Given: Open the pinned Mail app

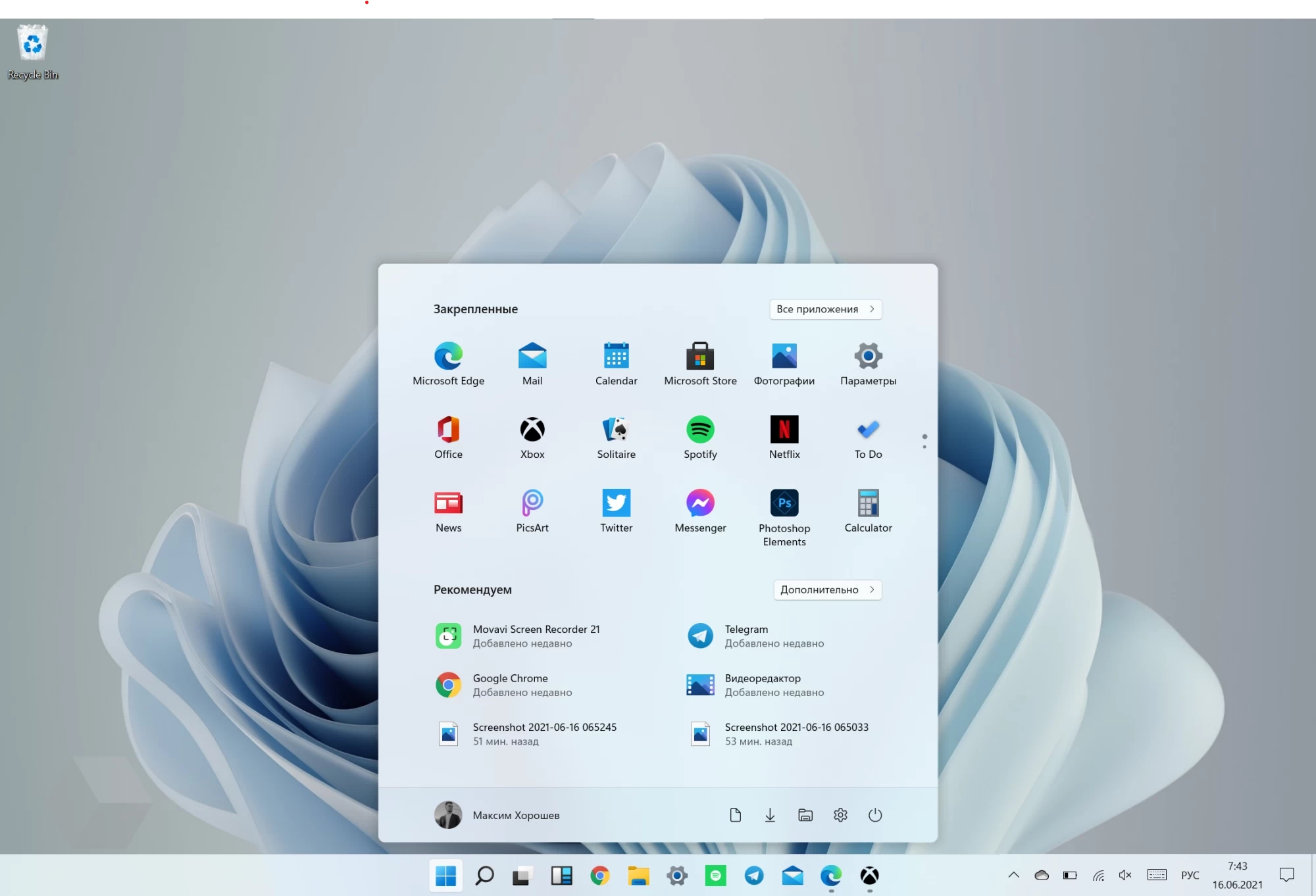Looking at the screenshot, I should [532, 364].
